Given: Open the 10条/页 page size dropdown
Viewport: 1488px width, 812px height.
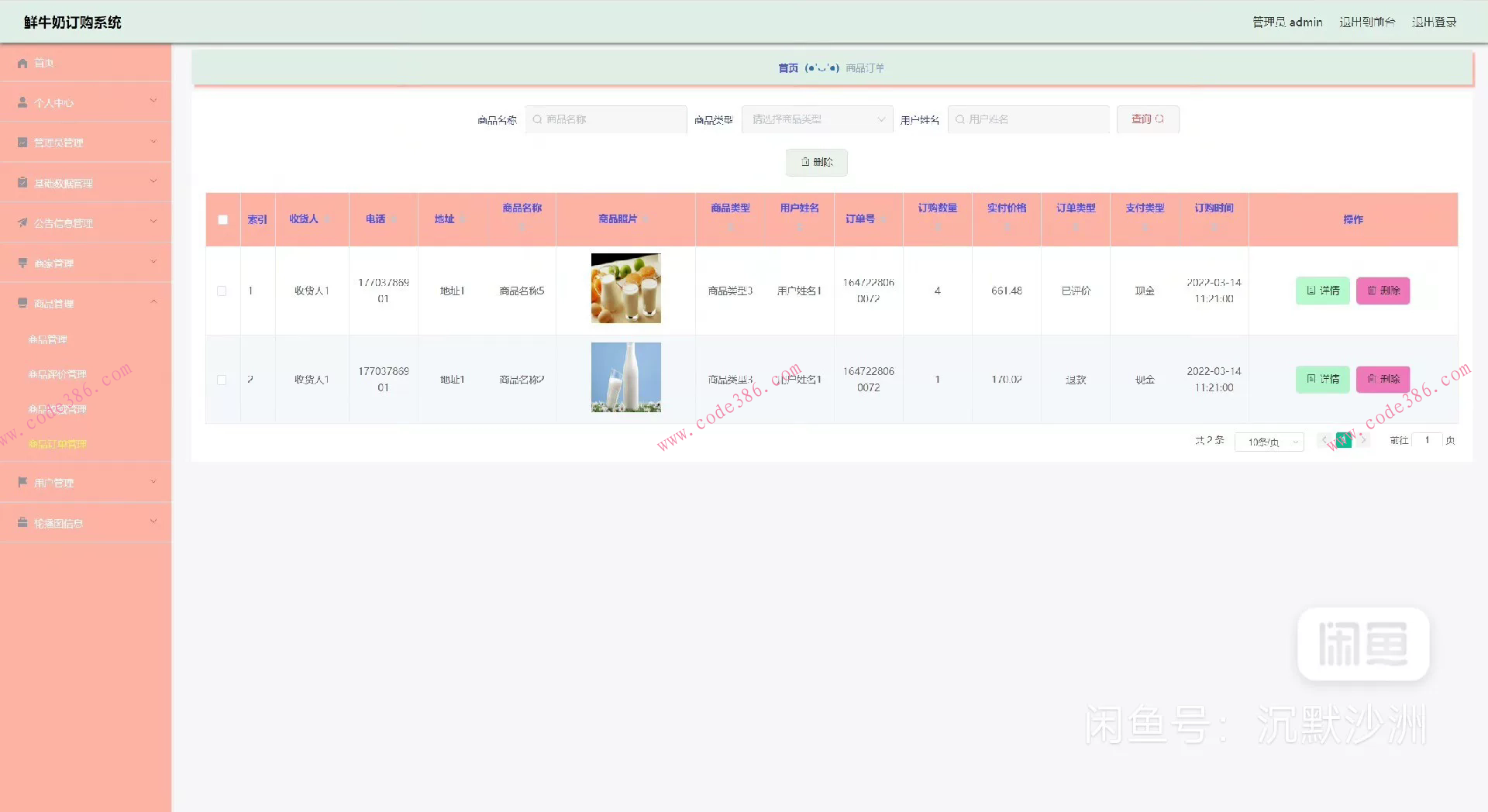Looking at the screenshot, I should point(1269,442).
